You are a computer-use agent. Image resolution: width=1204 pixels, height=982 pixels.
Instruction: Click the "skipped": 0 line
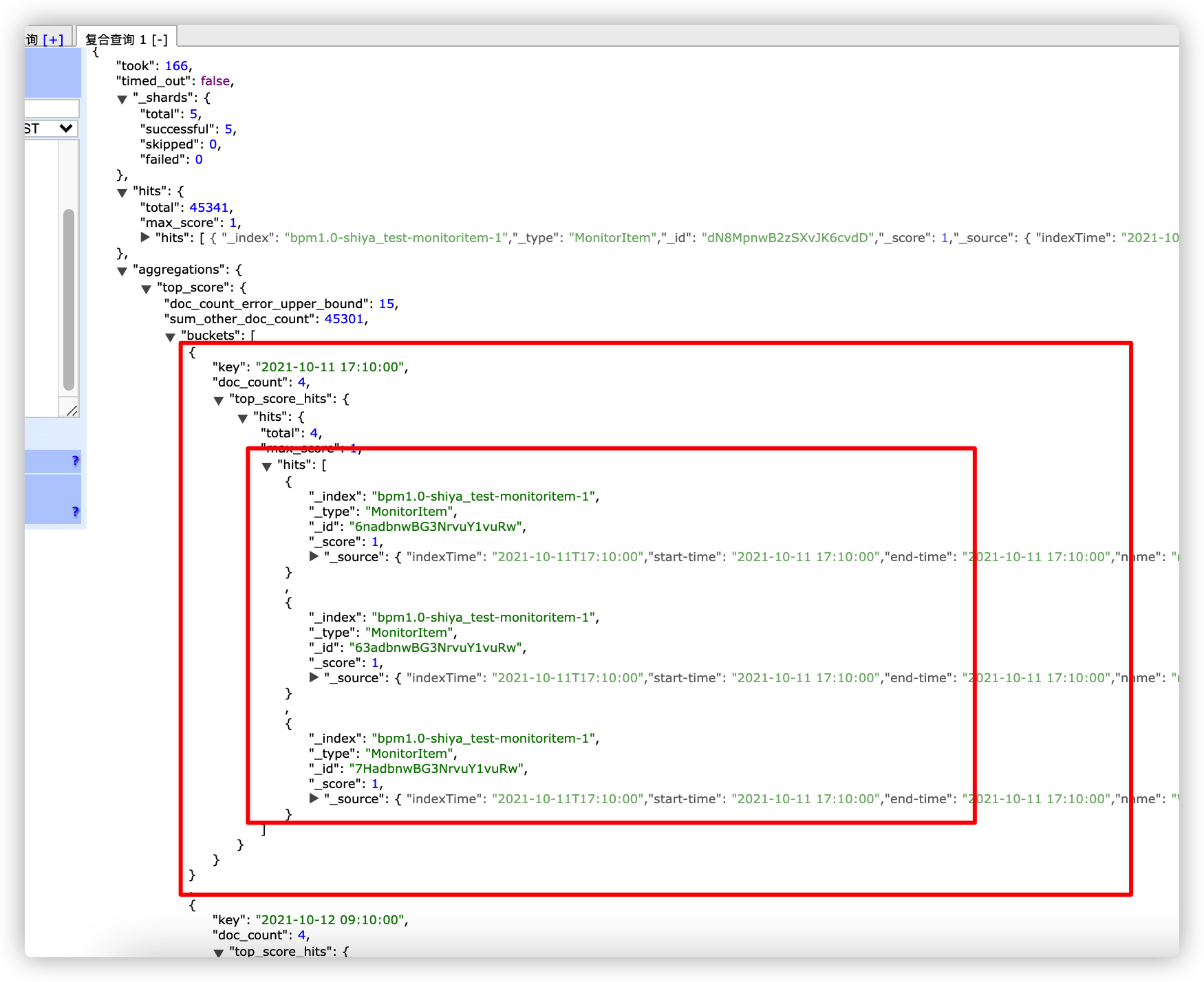click(180, 144)
